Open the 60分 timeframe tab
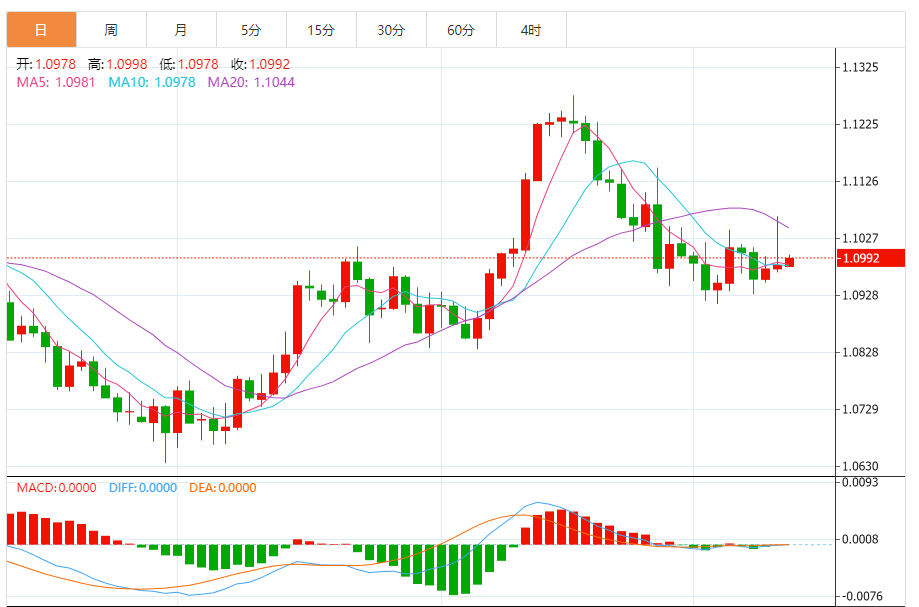 coord(461,30)
